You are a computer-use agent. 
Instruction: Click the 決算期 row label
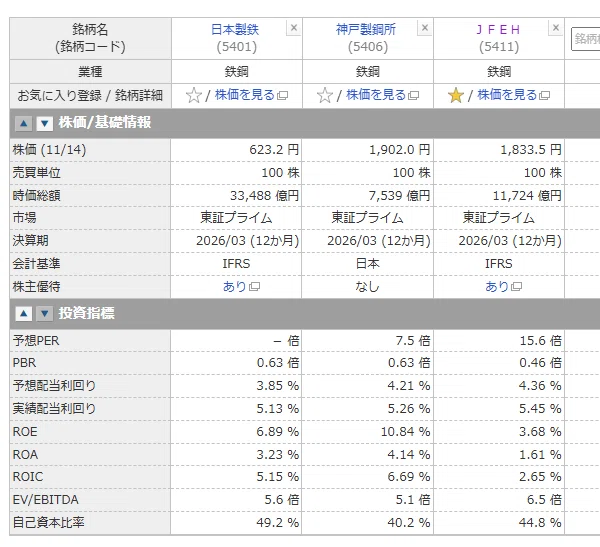[31, 241]
